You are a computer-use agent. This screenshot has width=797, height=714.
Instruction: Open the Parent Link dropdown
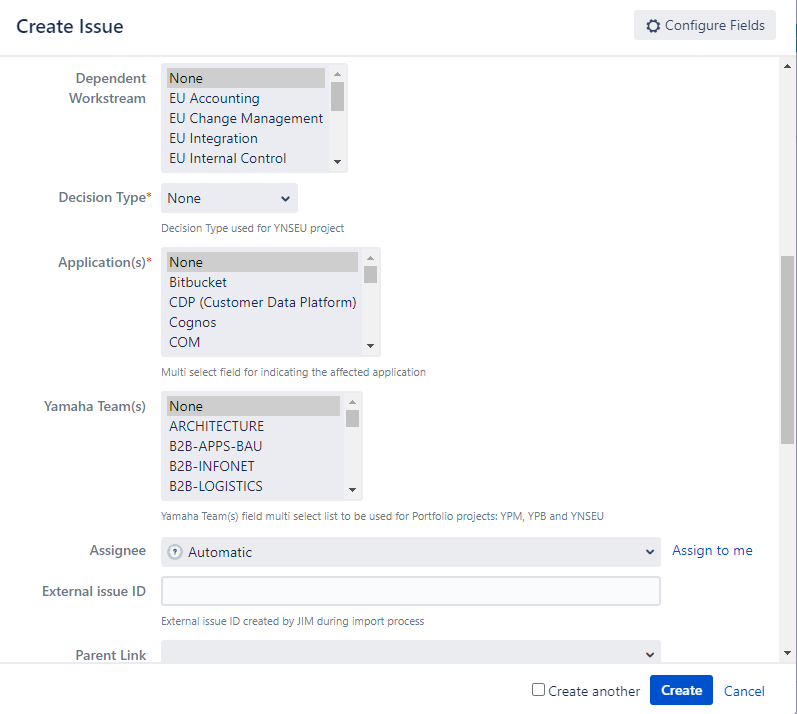pos(411,652)
